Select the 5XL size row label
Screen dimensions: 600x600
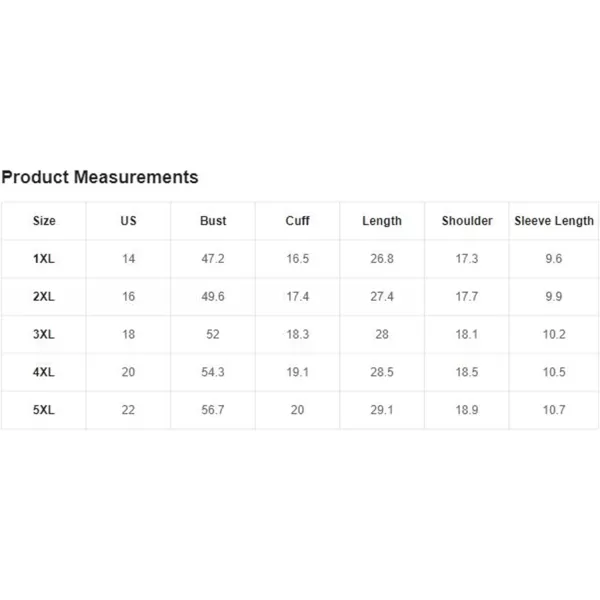pyautogui.click(x=44, y=410)
